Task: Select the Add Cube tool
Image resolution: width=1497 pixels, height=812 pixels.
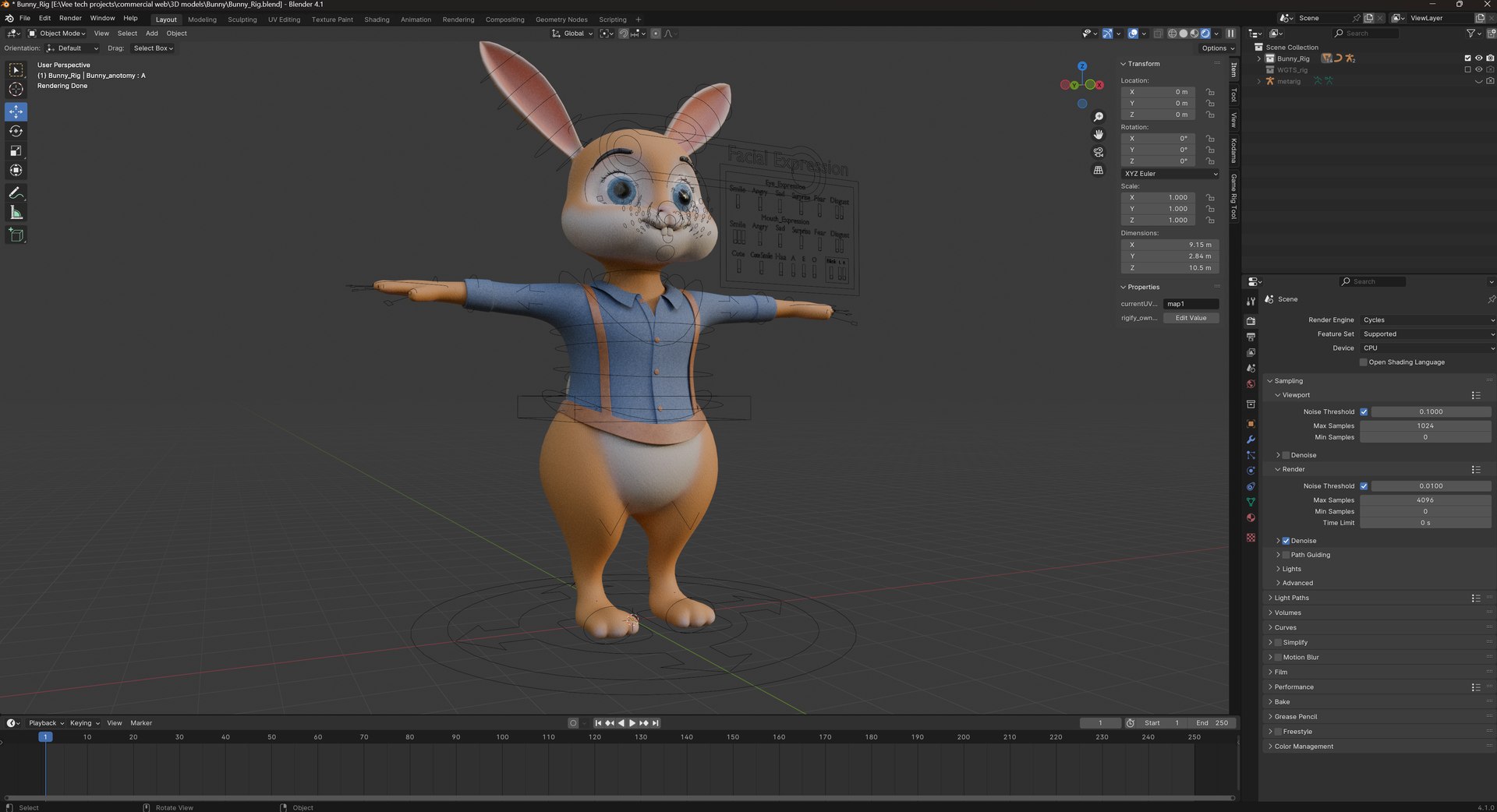Action: pyautogui.click(x=16, y=235)
